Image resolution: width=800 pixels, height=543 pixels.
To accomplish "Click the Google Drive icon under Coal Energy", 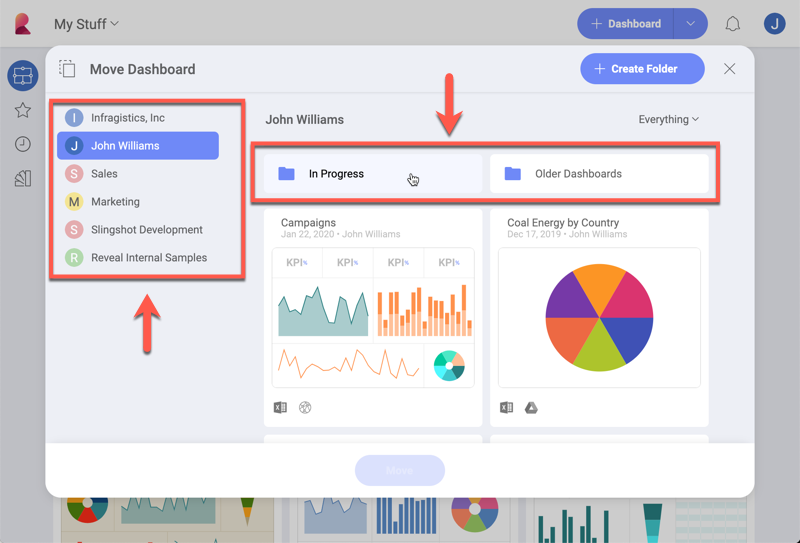I will [531, 408].
